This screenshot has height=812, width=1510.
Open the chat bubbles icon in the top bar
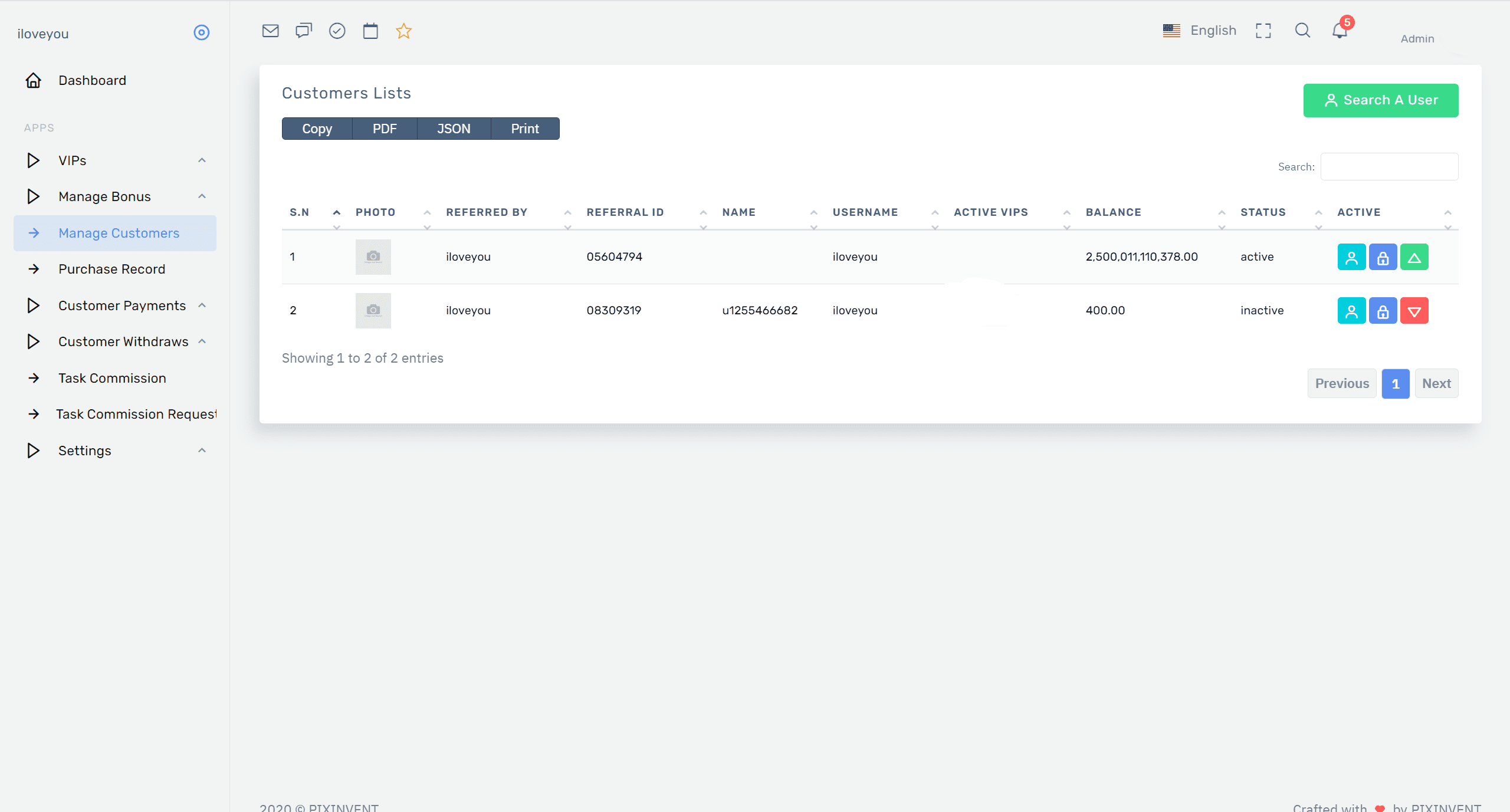pos(303,31)
